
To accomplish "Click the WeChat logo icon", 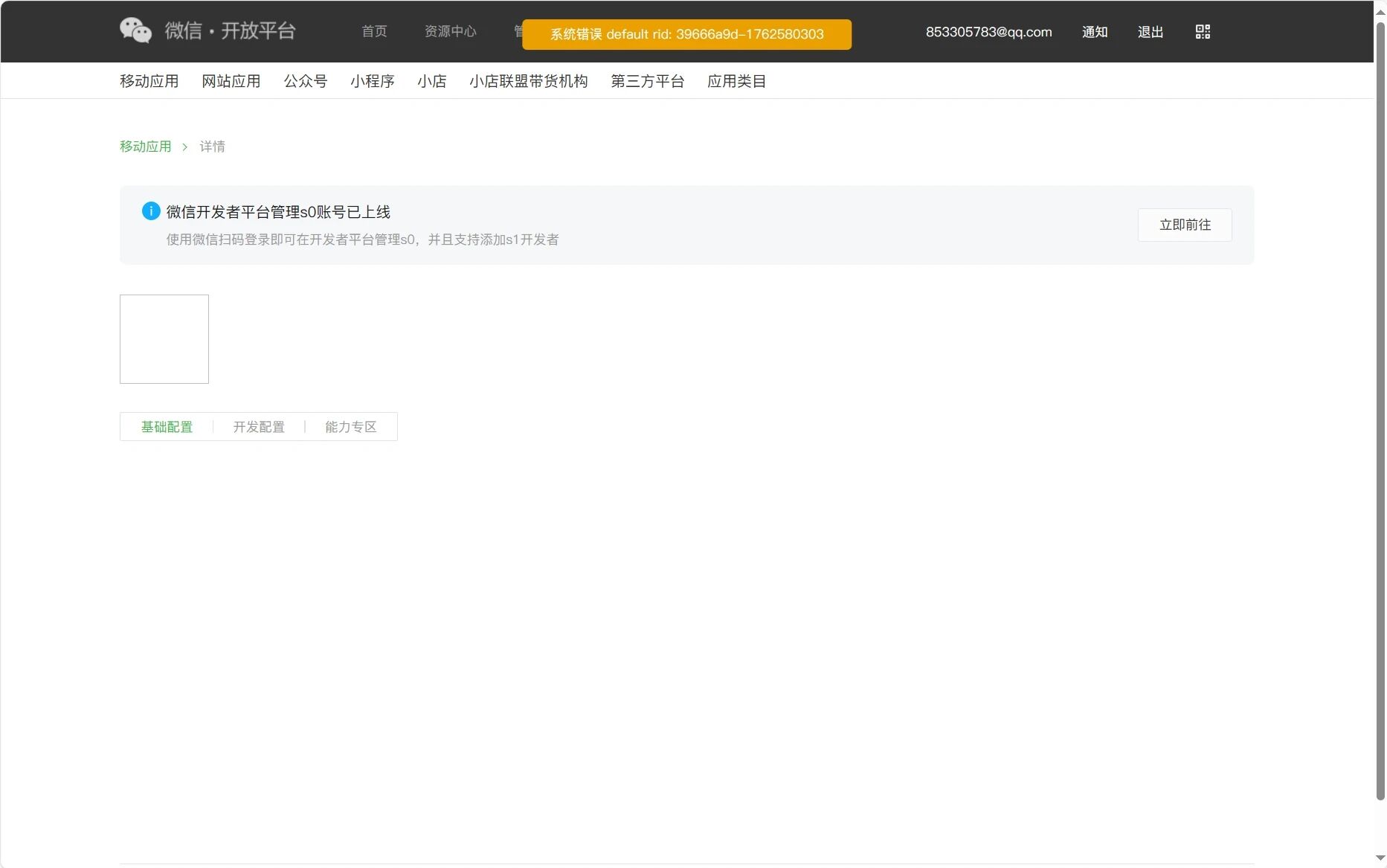I will (135, 30).
